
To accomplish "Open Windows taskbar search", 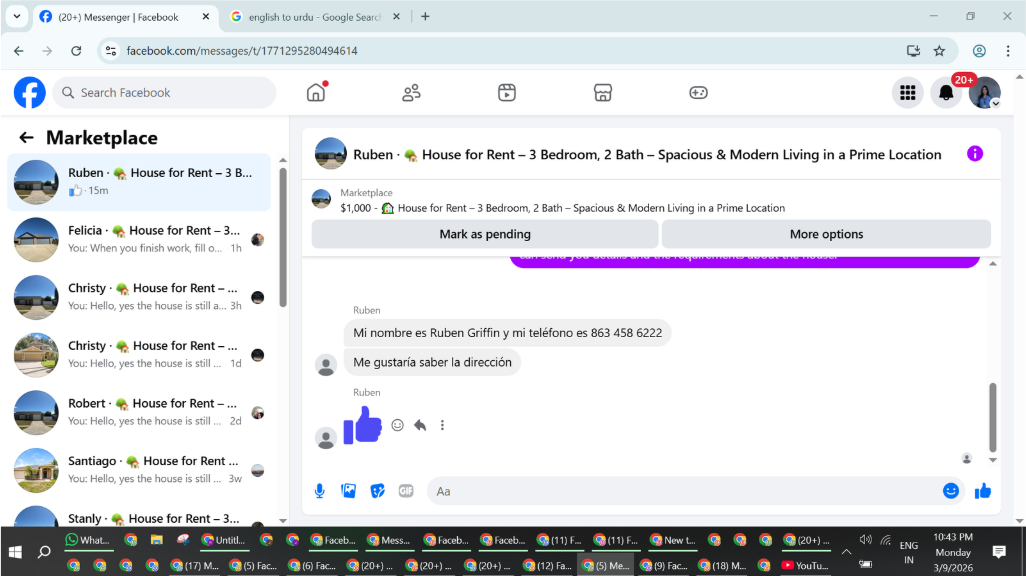I will 44,552.
